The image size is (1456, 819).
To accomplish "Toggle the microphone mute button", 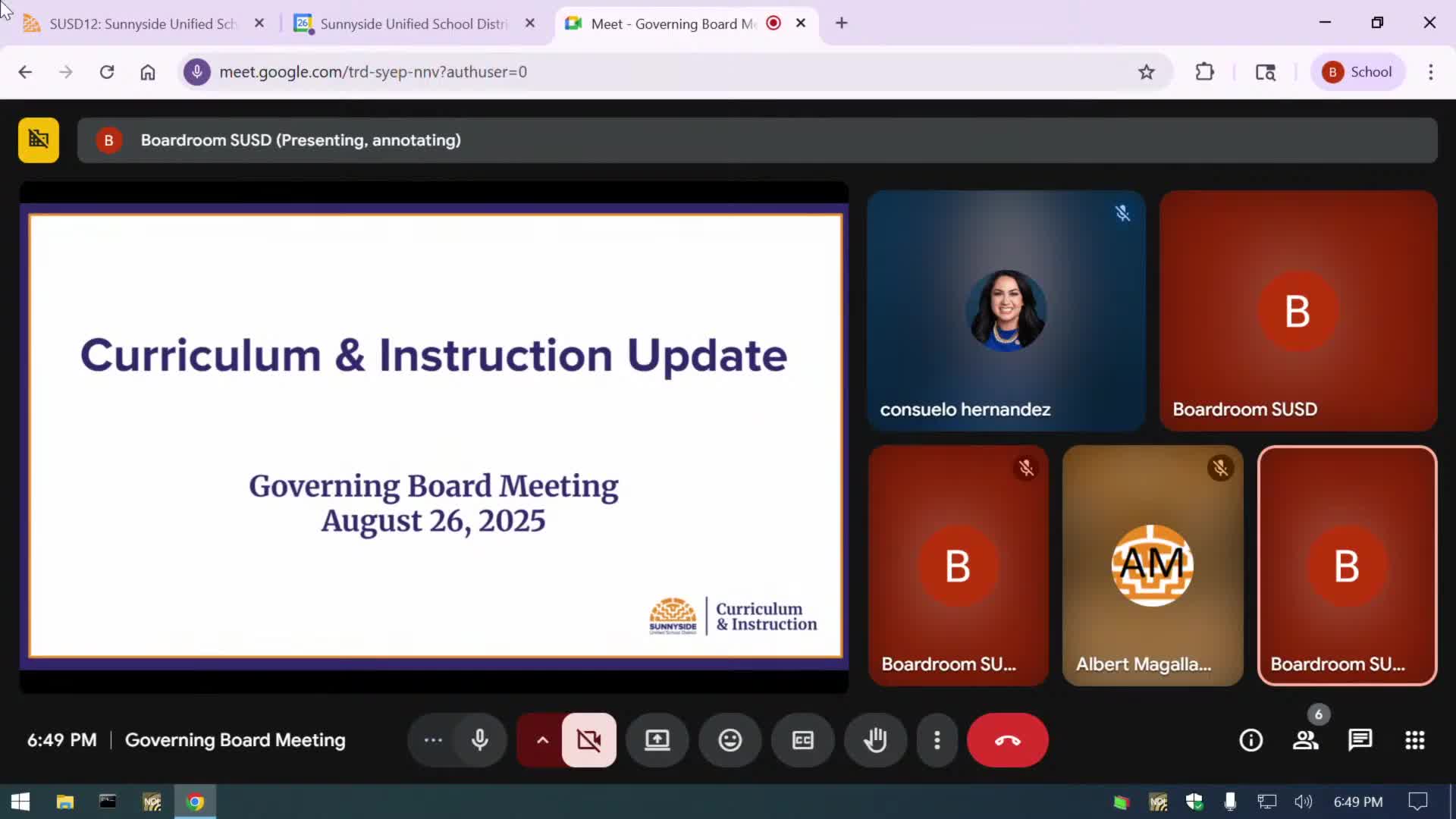I will (x=480, y=740).
